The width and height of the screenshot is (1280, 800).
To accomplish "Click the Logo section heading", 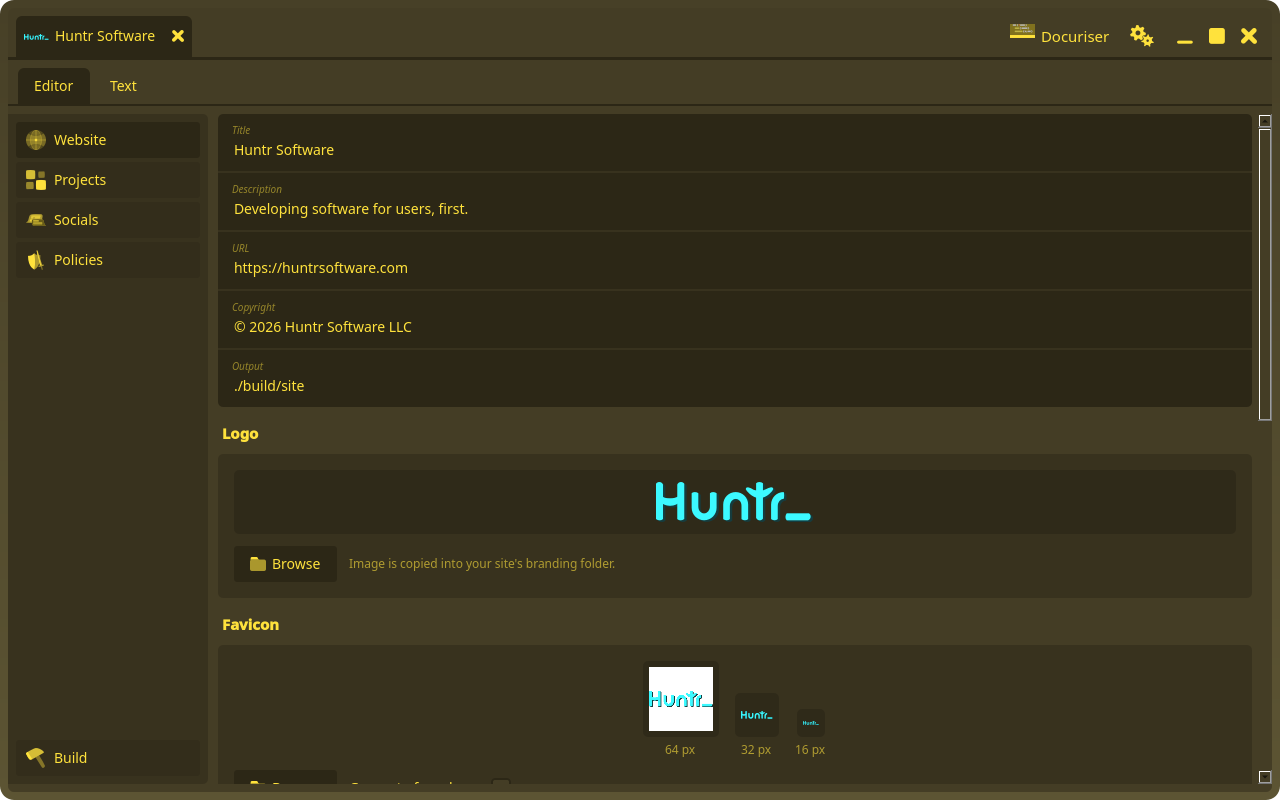I will coord(240,434).
